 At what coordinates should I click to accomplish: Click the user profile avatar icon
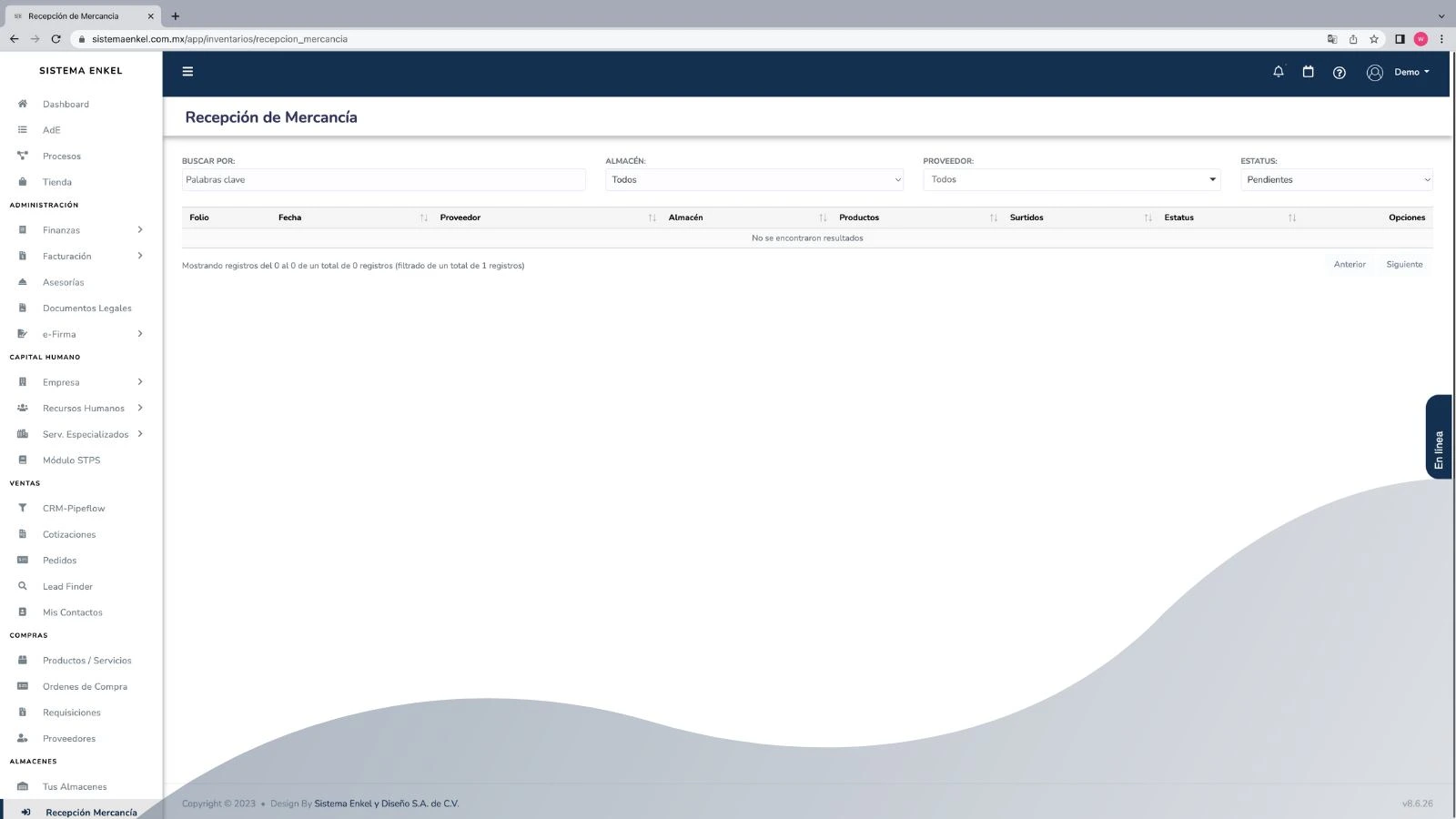click(1374, 73)
